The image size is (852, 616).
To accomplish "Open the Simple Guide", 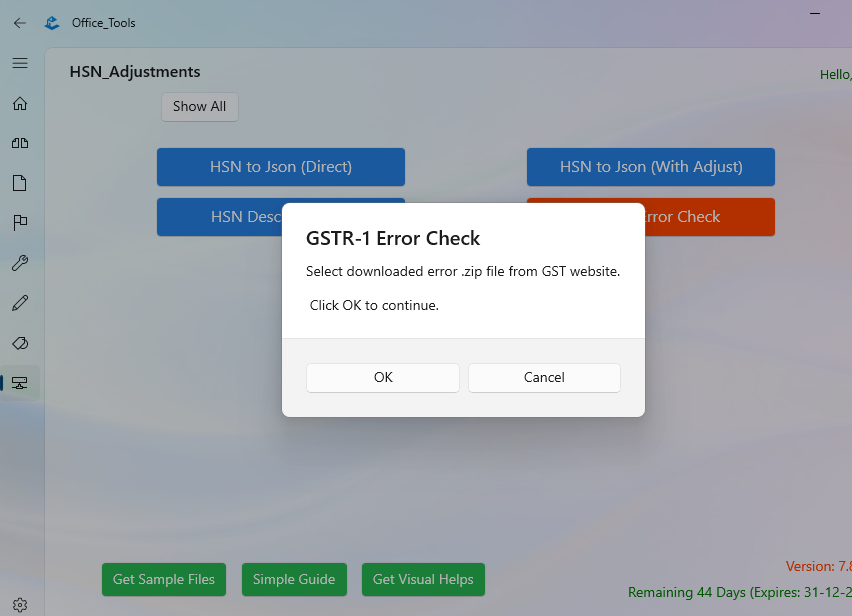I will 294,579.
